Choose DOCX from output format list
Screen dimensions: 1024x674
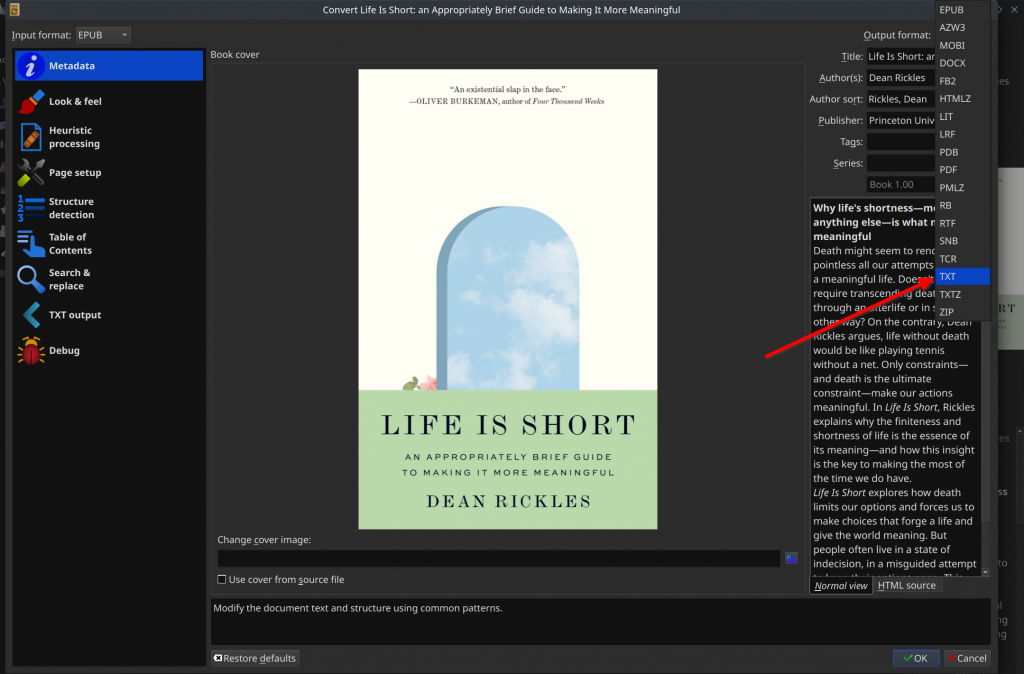[x=962, y=63]
